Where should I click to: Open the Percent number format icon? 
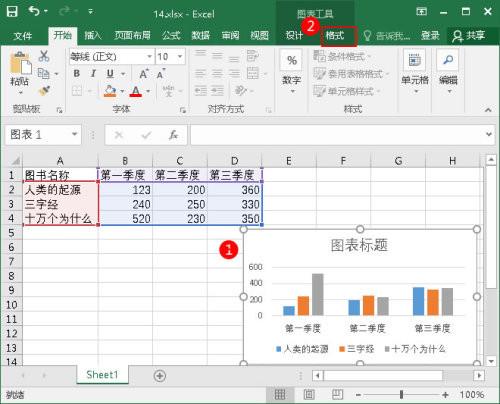291,60
